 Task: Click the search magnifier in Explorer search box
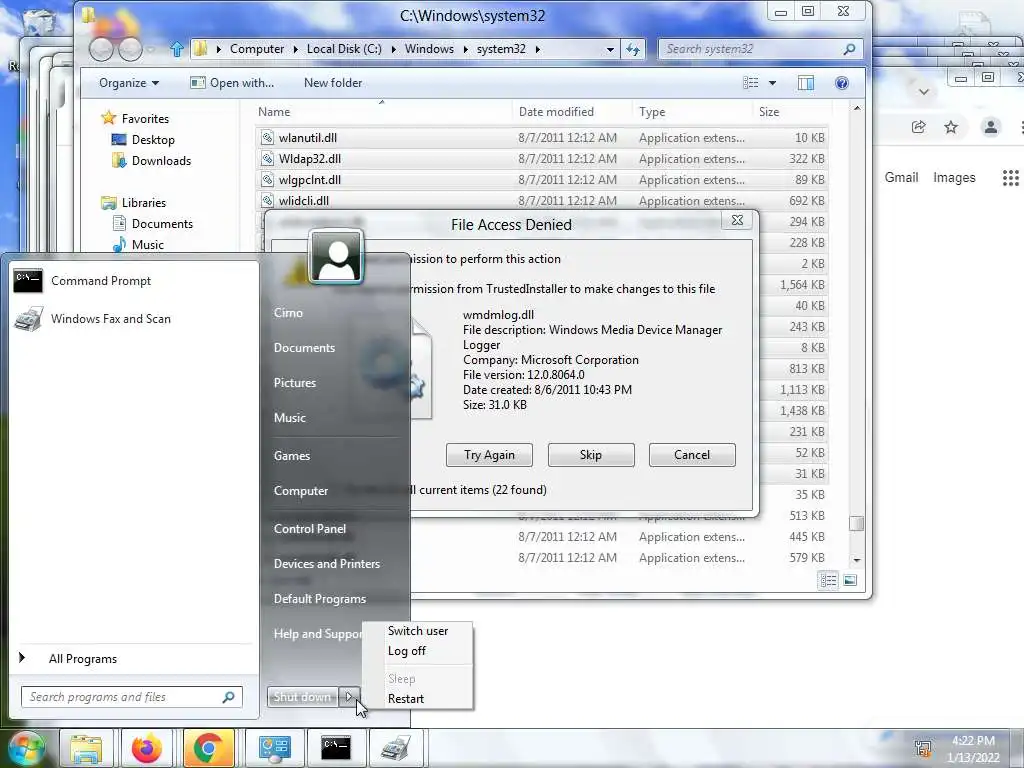[849, 49]
